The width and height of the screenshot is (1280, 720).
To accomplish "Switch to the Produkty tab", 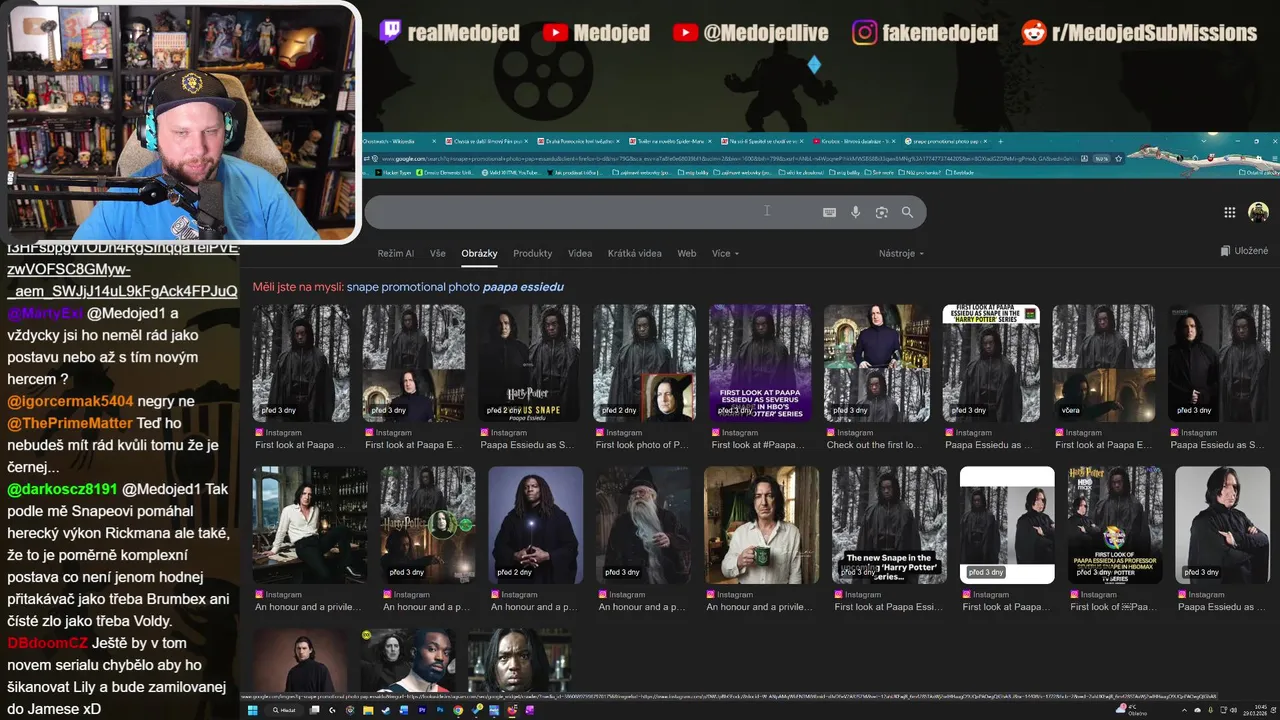I will (532, 253).
